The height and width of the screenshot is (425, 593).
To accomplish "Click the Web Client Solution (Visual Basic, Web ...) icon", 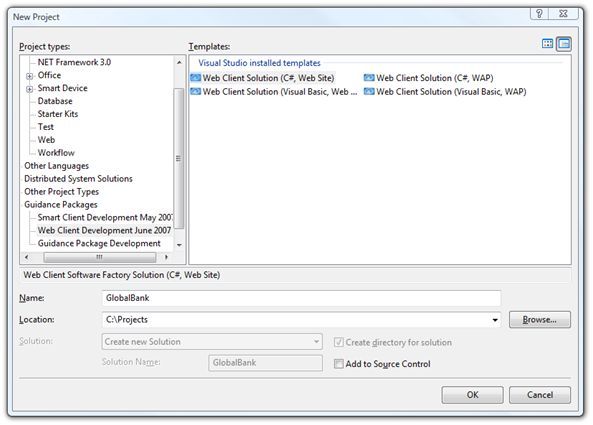I will click(x=195, y=92).
